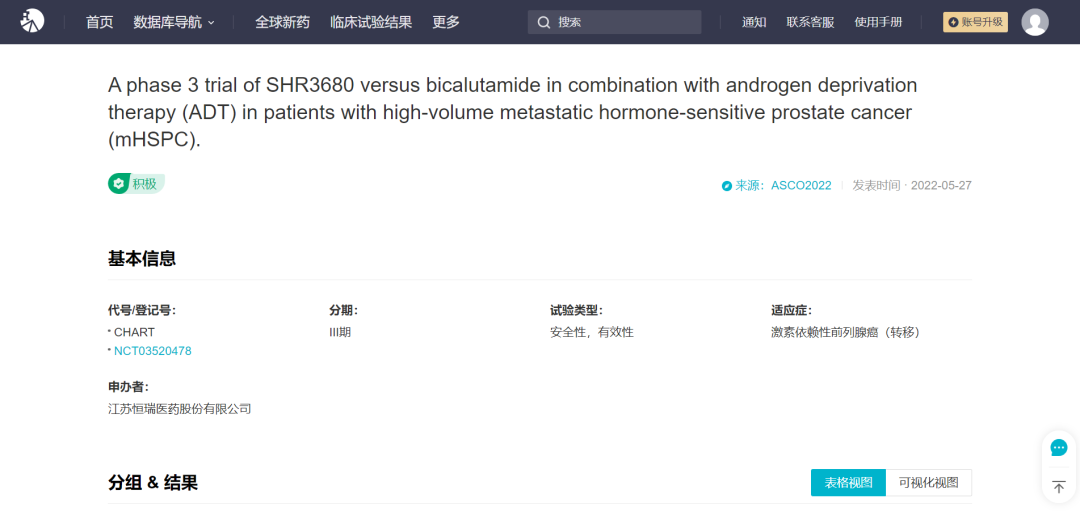Click into the 搜索 search input field
1080x511 pixels.
click(614, 22)
